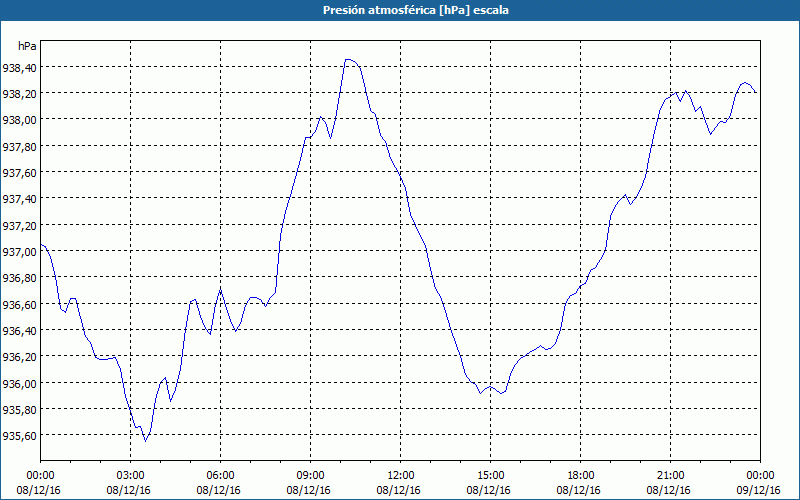Click the 935,80 y-axis label
Viewport: 800px width, 500px height.
coord(20,409)
